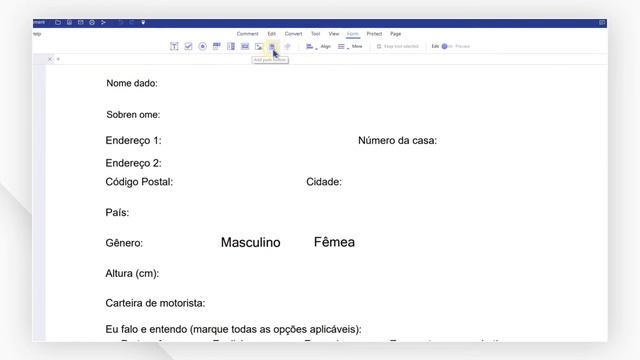Screen dimensions: 640x360
Task: Click the email icon in title bar
Action: pyautogui.click(x=80, y=22)
